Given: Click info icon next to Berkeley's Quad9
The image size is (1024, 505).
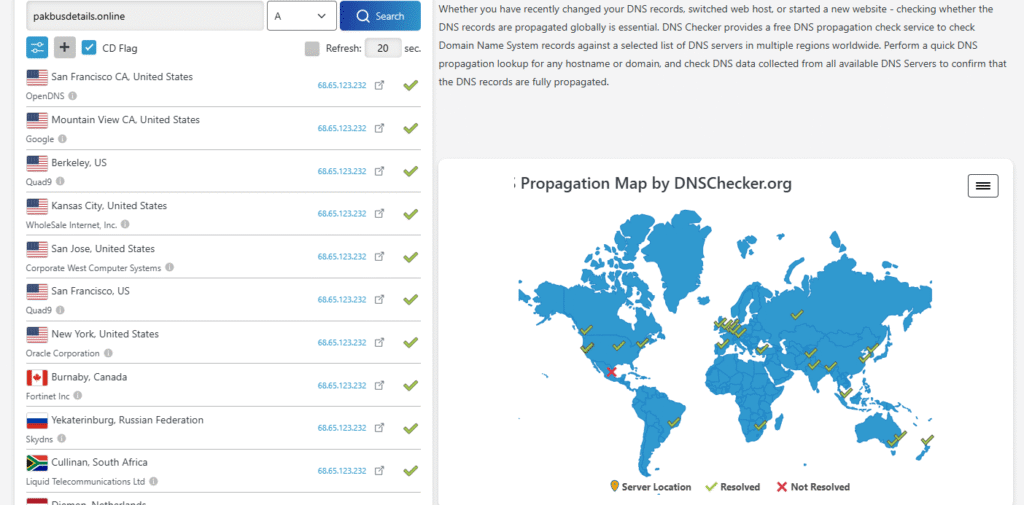Looking at the screenshot, I should pyautogui.click(x=59, y=182).
